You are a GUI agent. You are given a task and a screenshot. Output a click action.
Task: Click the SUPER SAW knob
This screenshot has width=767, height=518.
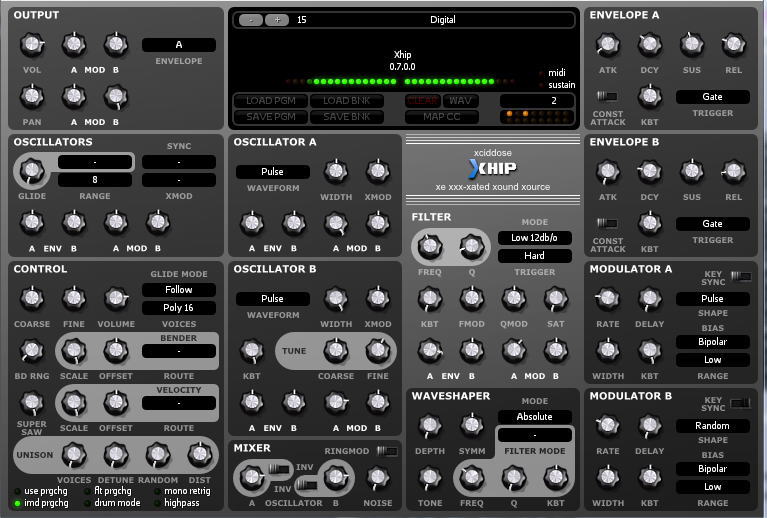click(32, 402)
